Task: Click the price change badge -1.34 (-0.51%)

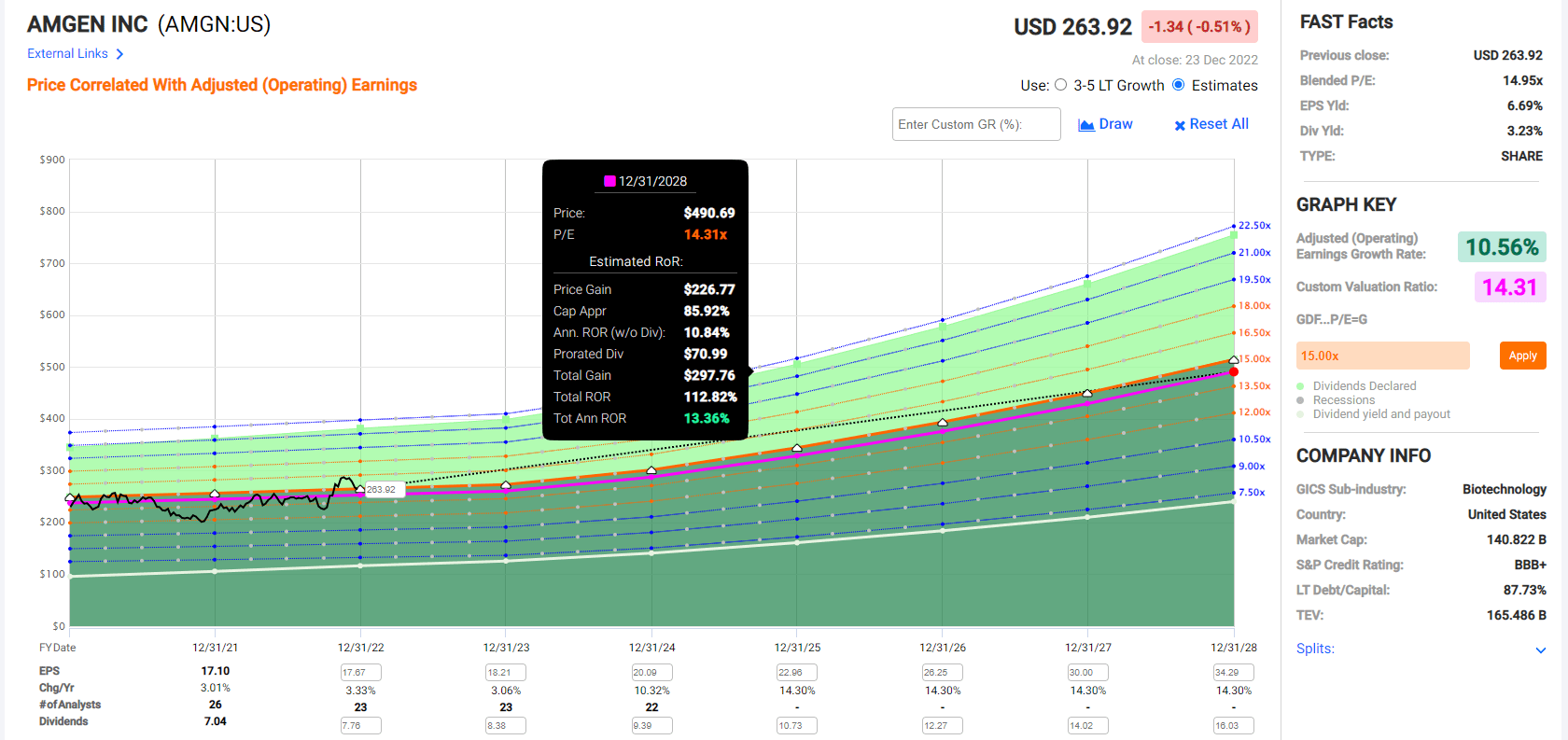Action: coord(1199,27)
